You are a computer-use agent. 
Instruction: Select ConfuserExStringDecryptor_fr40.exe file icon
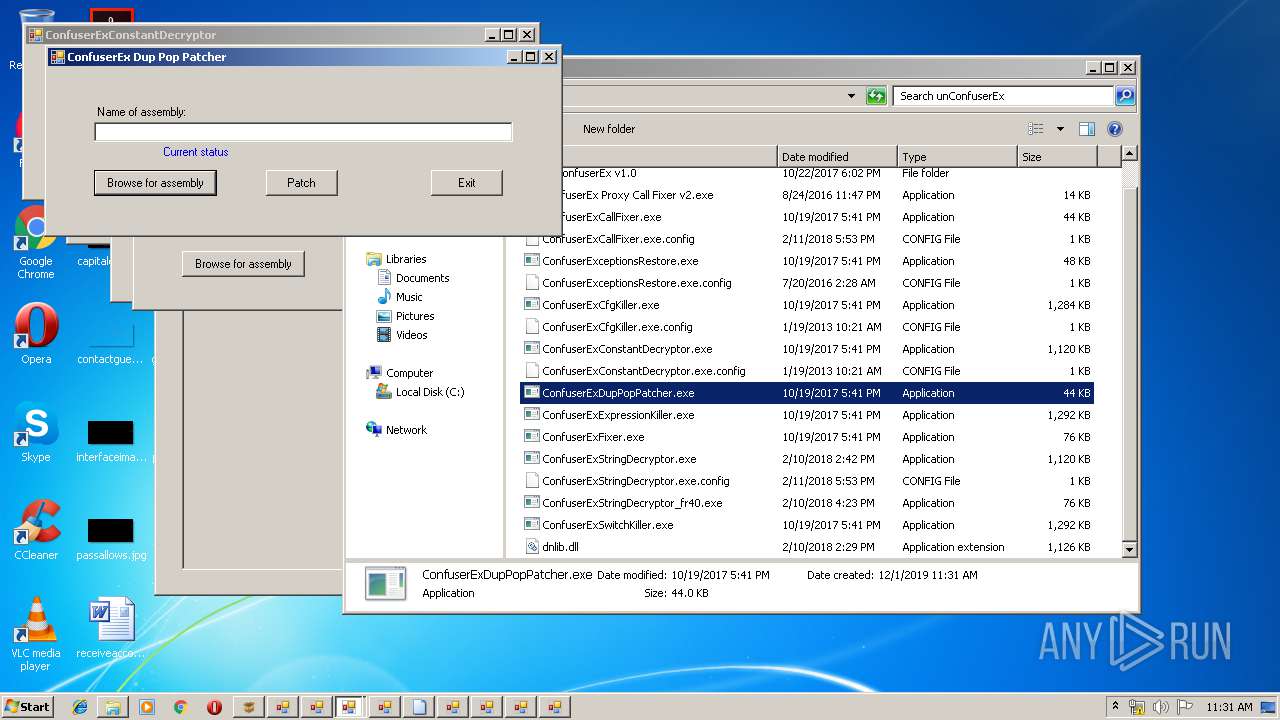[533, 503]
